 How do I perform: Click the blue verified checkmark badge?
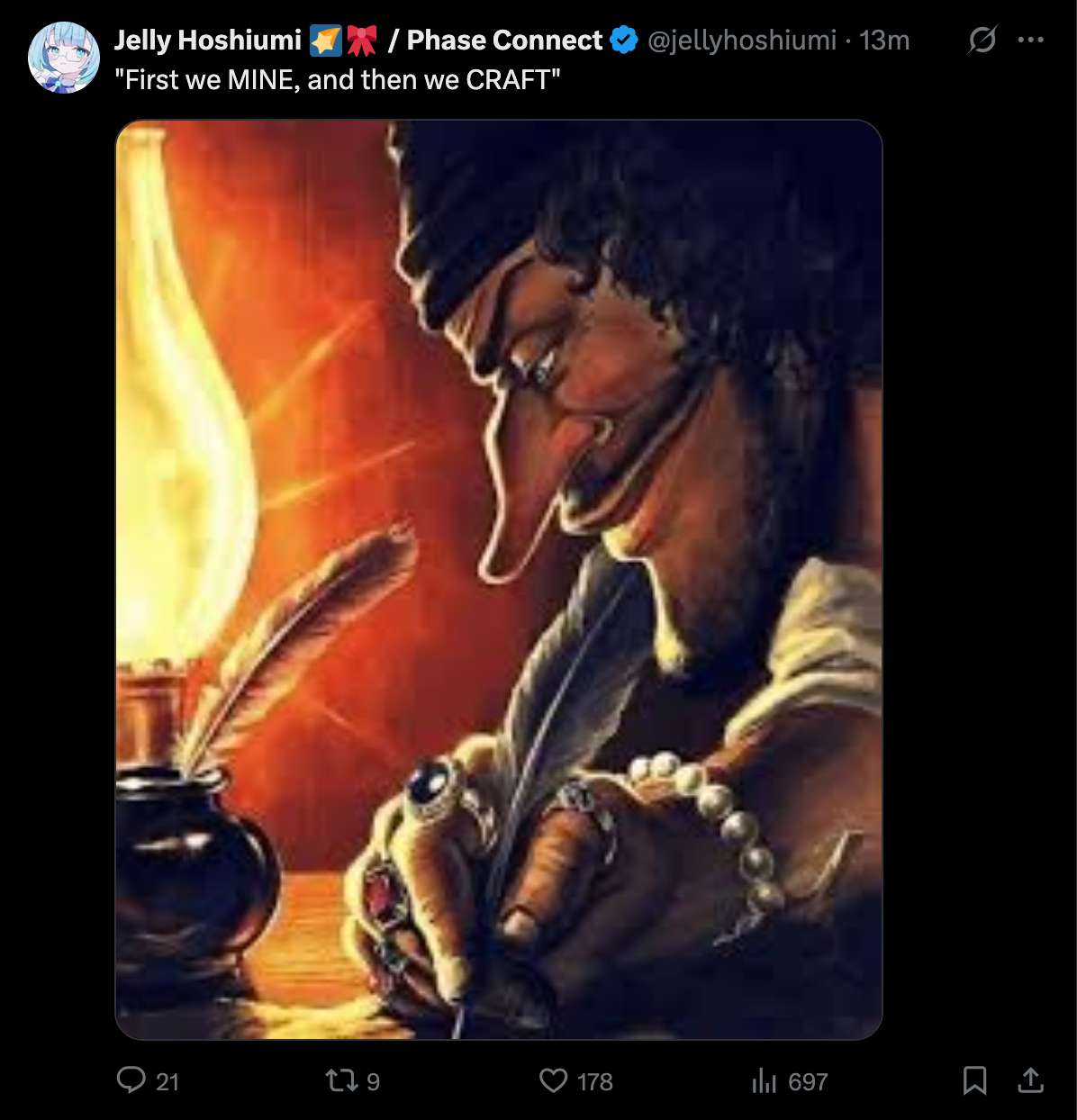623,41
